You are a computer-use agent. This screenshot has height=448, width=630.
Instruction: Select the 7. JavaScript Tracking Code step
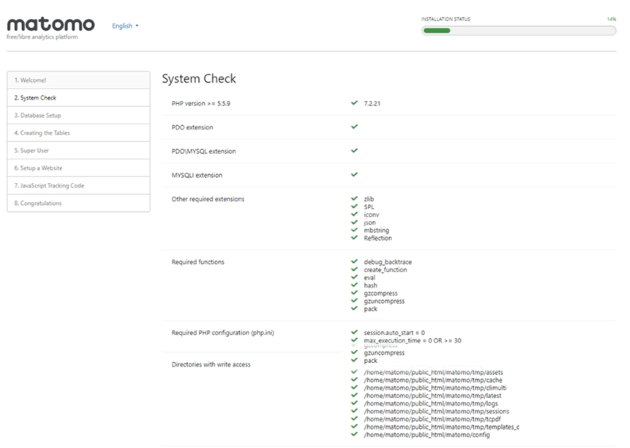(79, 186)
